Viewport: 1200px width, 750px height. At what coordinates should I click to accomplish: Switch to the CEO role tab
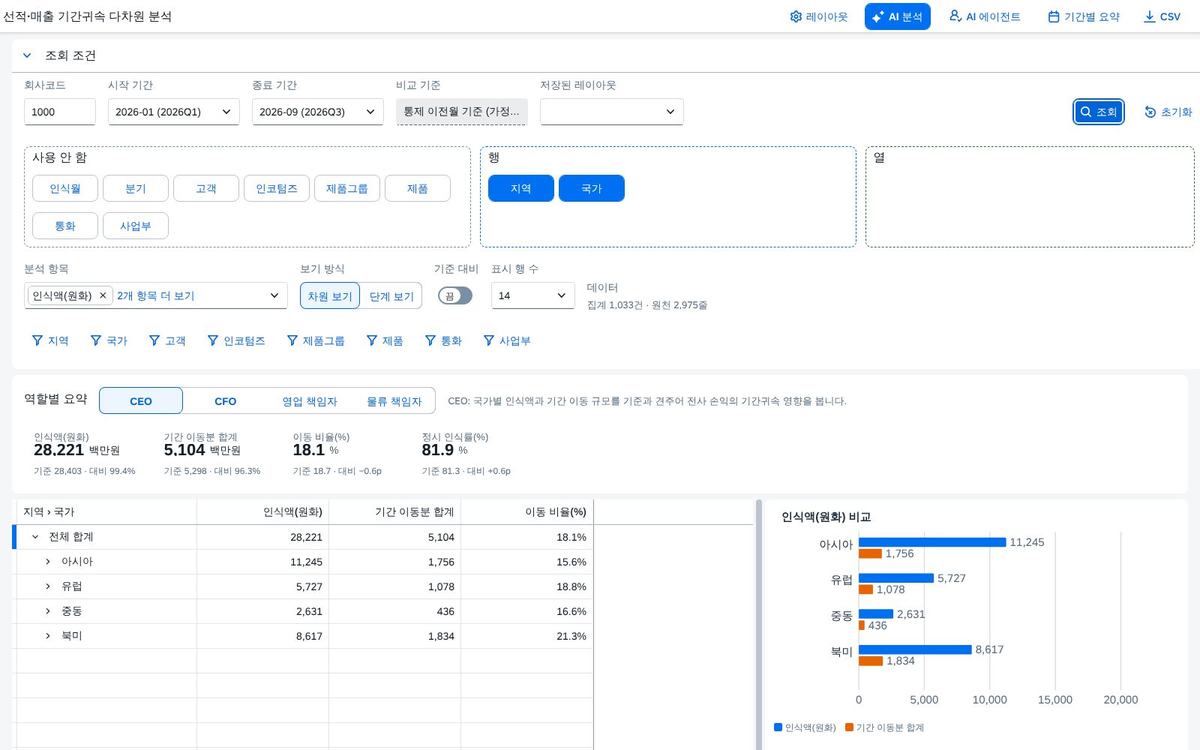pyautogui.click(x=141, y=401)
